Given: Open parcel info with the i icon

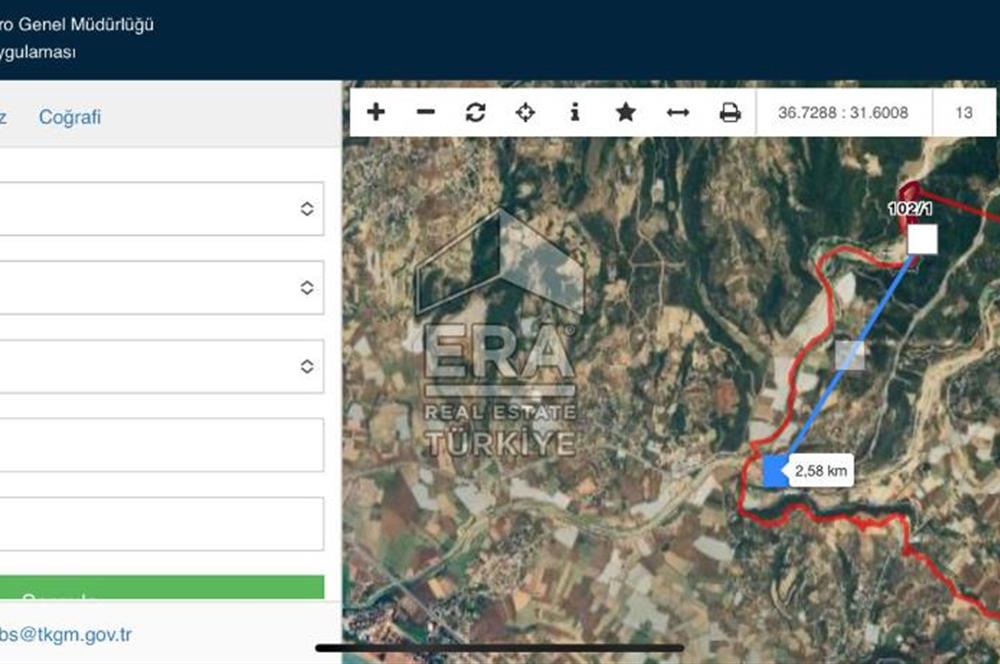Looking at the screenshot, I should coord(575,112).
